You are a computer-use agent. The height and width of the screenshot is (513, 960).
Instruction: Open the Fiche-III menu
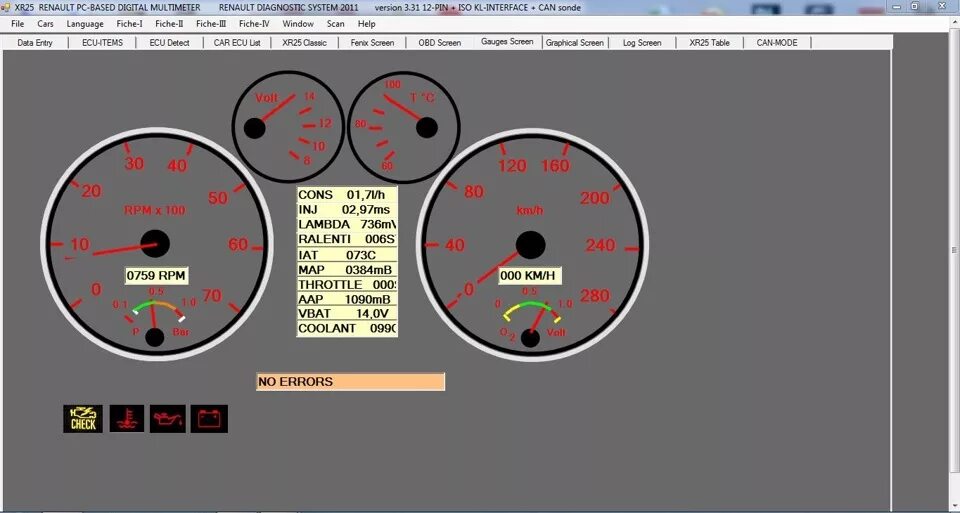click(211, 24)
